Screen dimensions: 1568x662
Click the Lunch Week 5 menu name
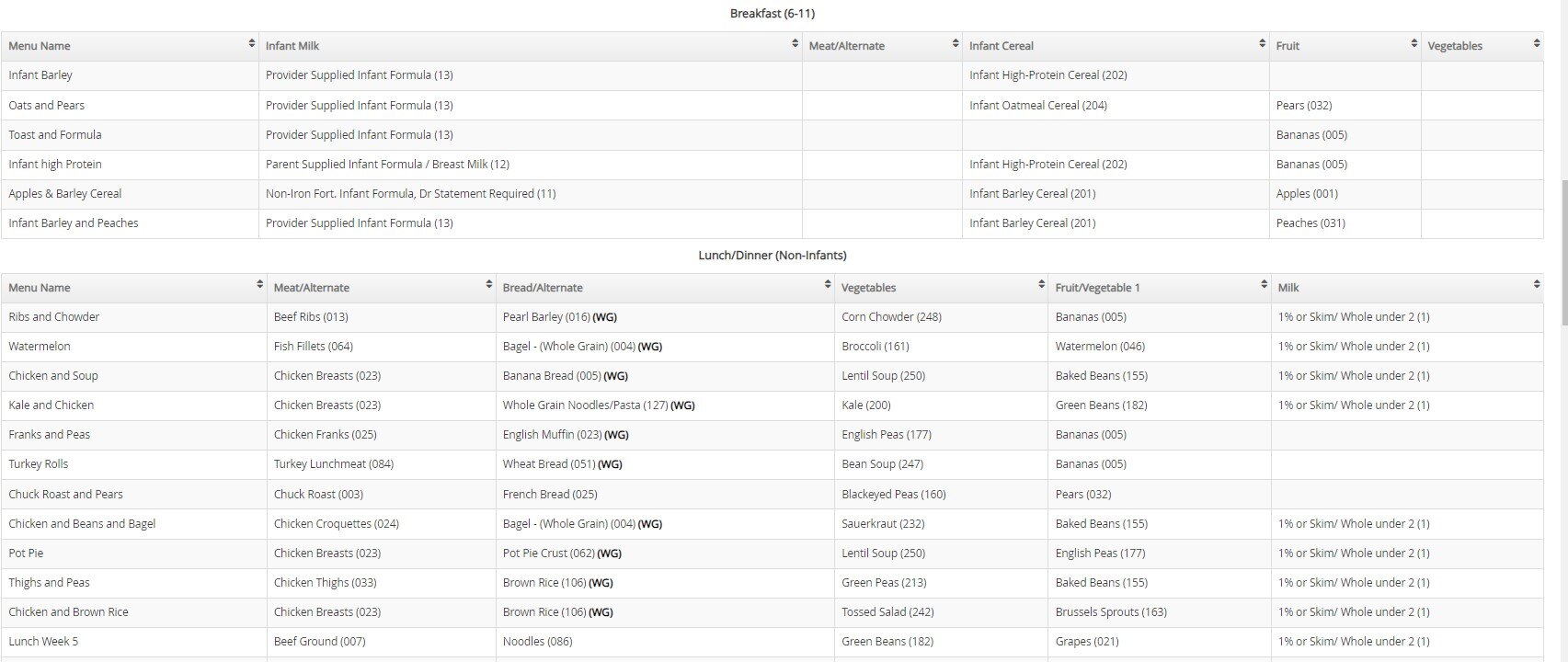tap(43, 642)
